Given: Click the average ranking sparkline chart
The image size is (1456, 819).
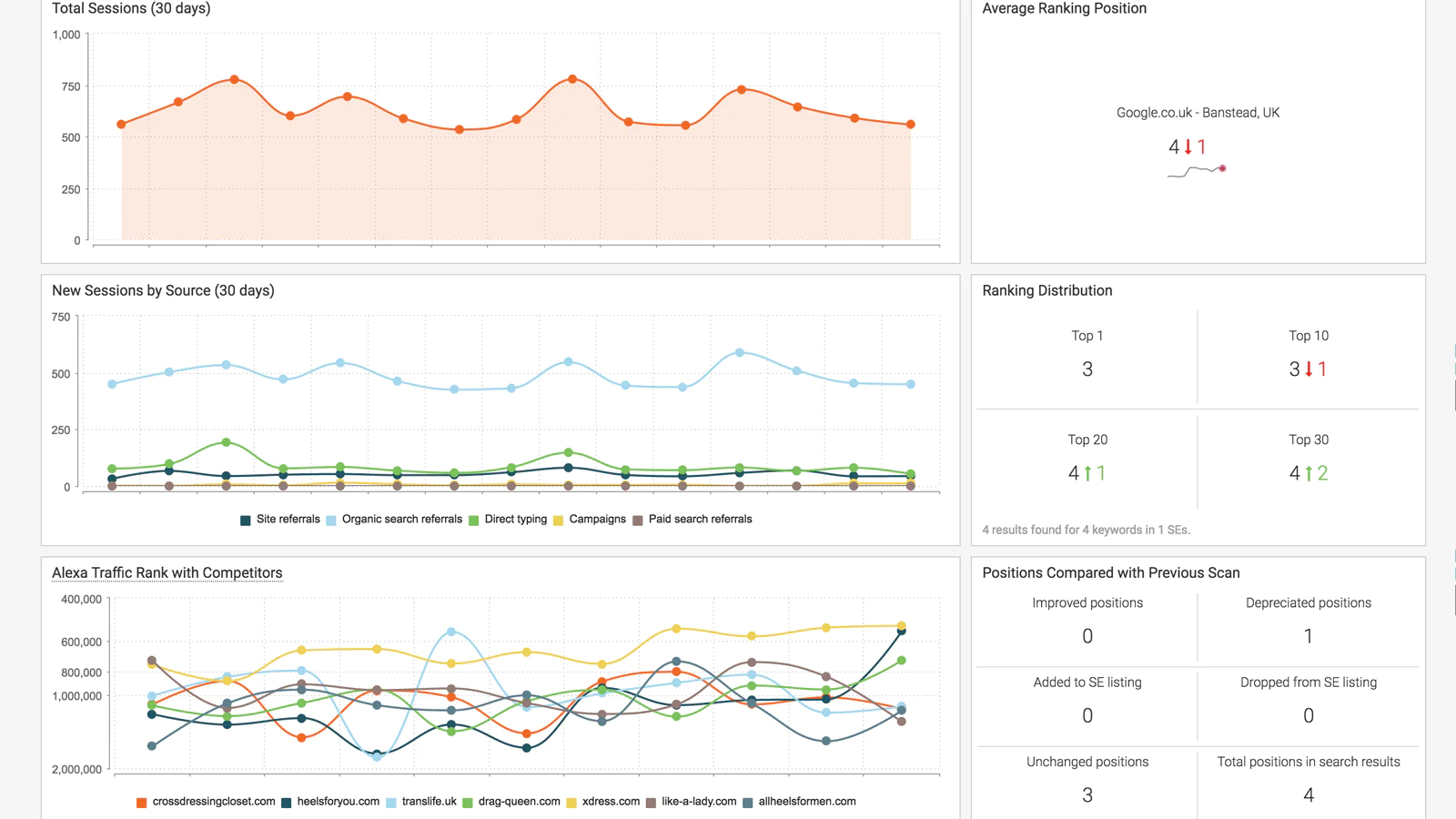Looking at the screenshot, I should pyautogui.click(x=1197, y=170).
